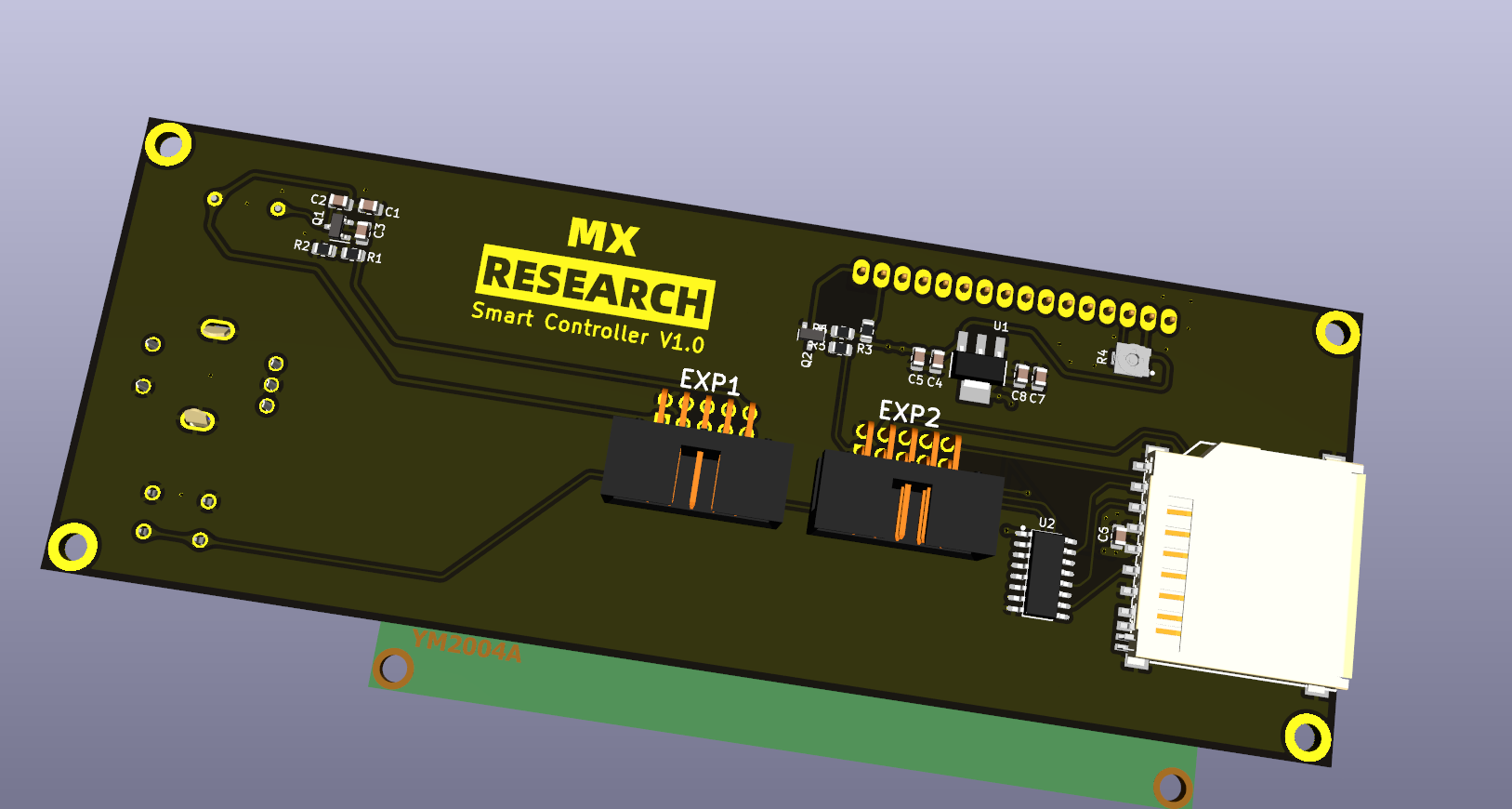
Task: Click the C7 capacitor beside U1
Action: point(1040,377)
